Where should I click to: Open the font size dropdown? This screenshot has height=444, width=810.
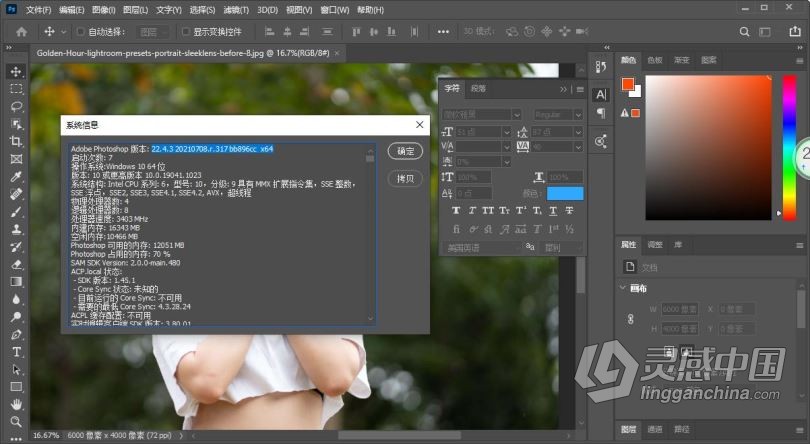pos(506,132)
